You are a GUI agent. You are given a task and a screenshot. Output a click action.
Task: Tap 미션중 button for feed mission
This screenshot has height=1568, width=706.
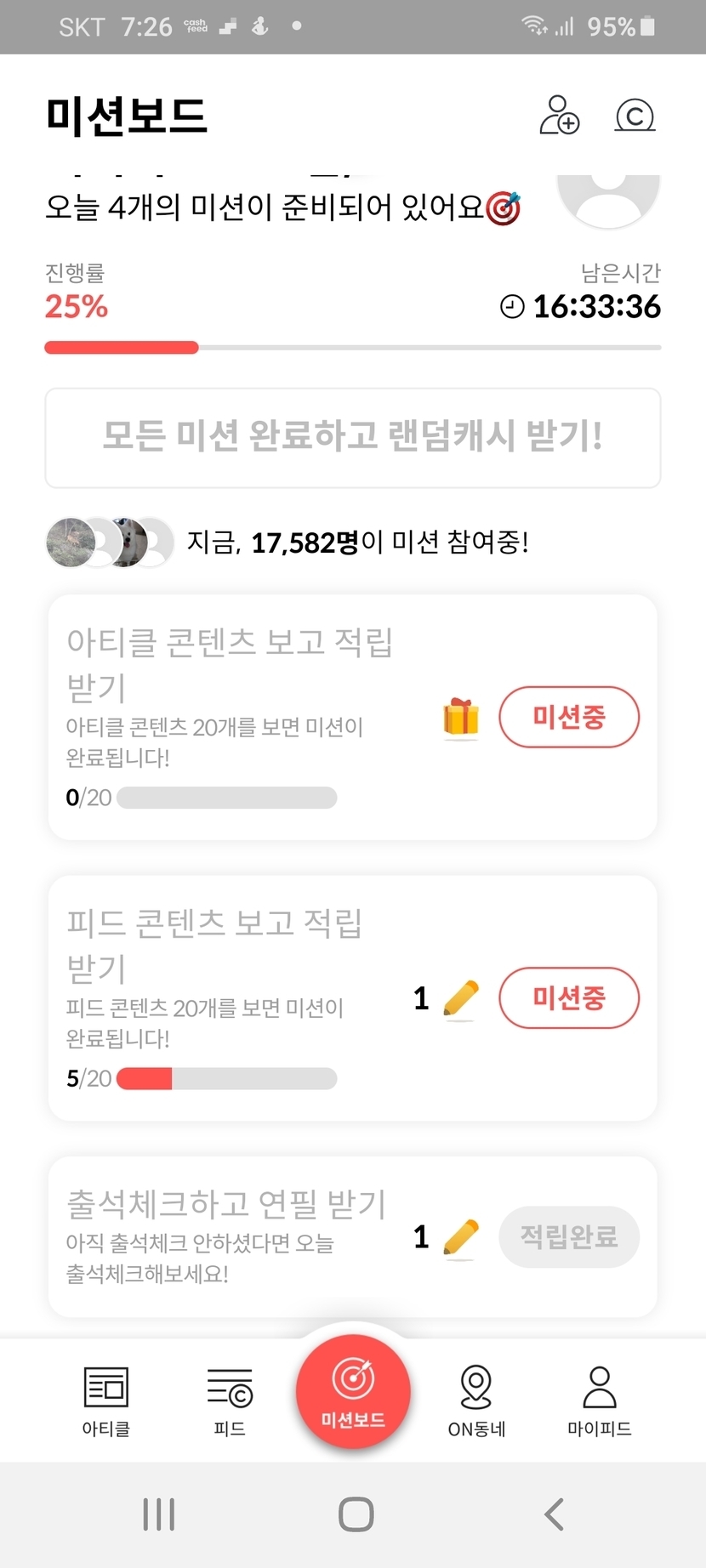pos(568,997)
